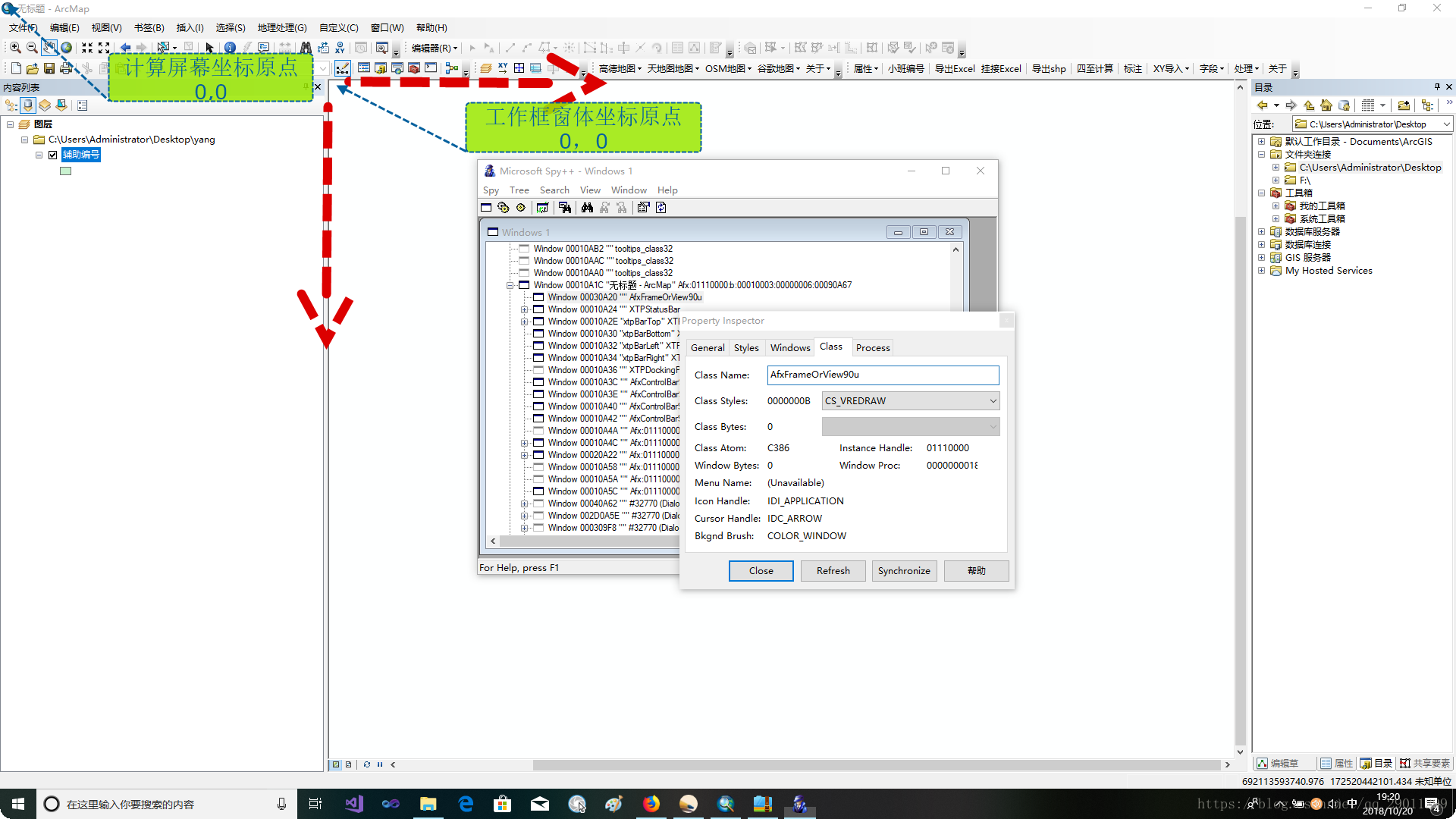This screenshot has height=819, width=1456.
Task: Open the Python window icon
Action: point(431,68)
